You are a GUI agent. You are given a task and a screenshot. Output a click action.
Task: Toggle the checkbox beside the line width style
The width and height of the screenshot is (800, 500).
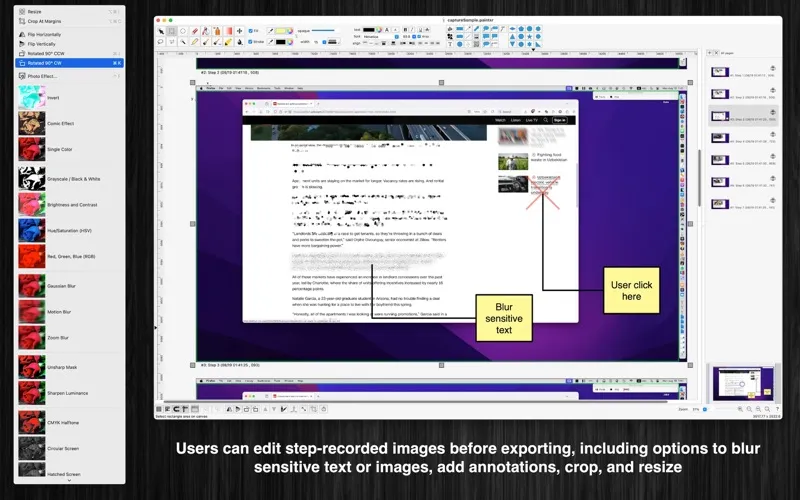pyautogui.click(x=324, y=42)
